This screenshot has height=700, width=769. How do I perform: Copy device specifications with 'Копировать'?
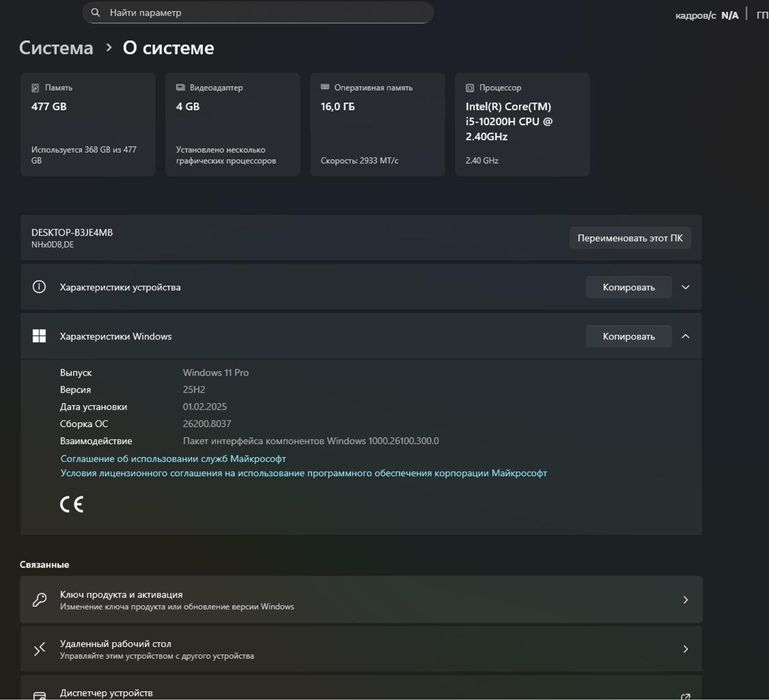pos(629,287)
